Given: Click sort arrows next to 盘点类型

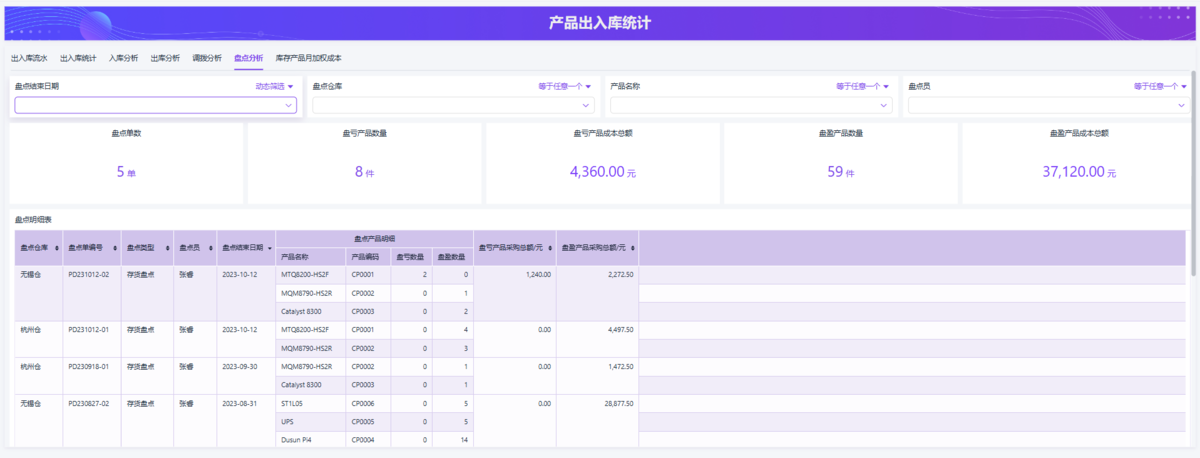Looking at the screenshot, I should coord(167,248).
